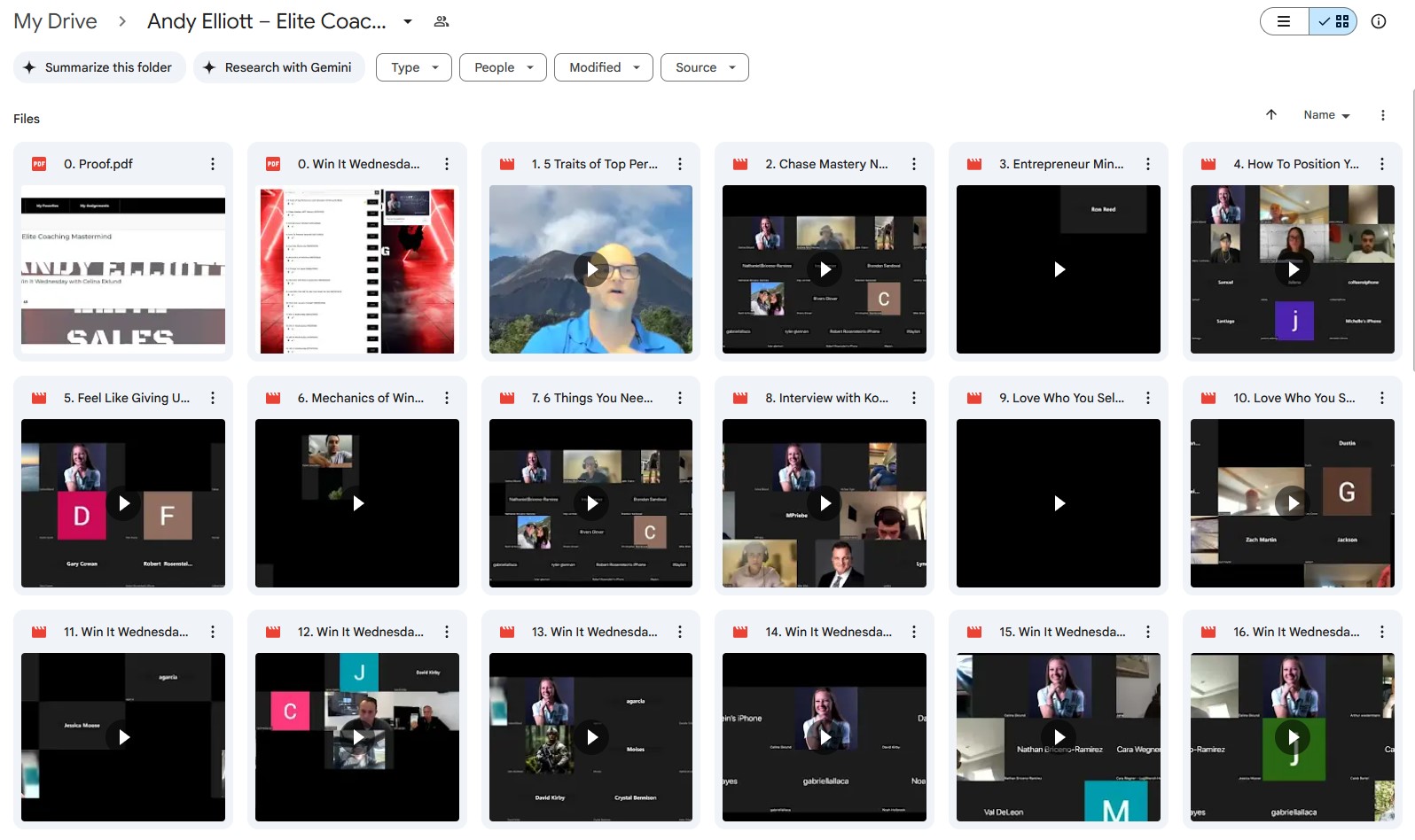
Task: Open more actions for 6. Mechanics of Win video
Action: click(x=447, y=398)
